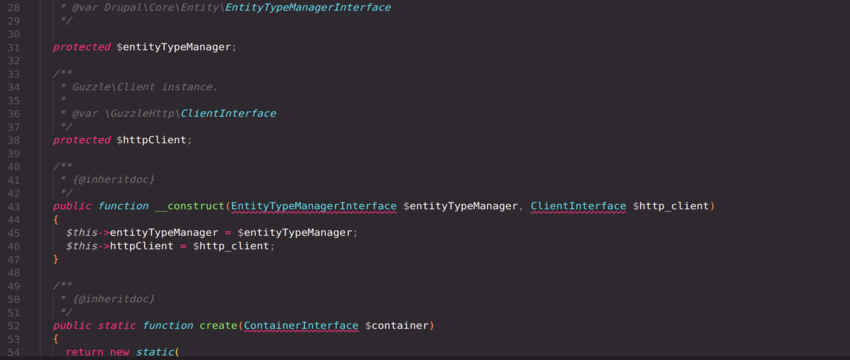Click line number 52 in the gutter
The width and height of the screenshot is (850, 360).
point(14,326)
